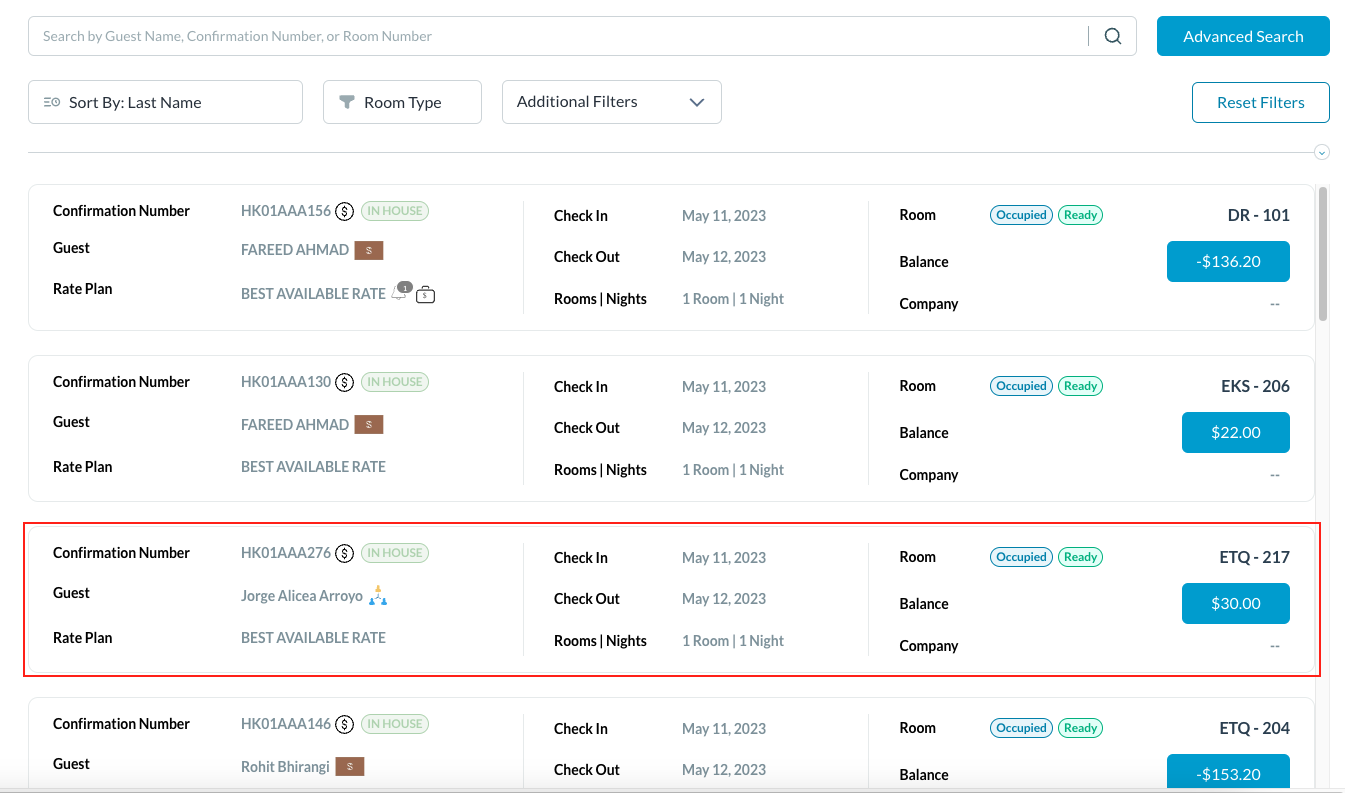Click the Advanced Search button
Image resolution: width=1345 pixels, height=793 pixels.
1243,36
